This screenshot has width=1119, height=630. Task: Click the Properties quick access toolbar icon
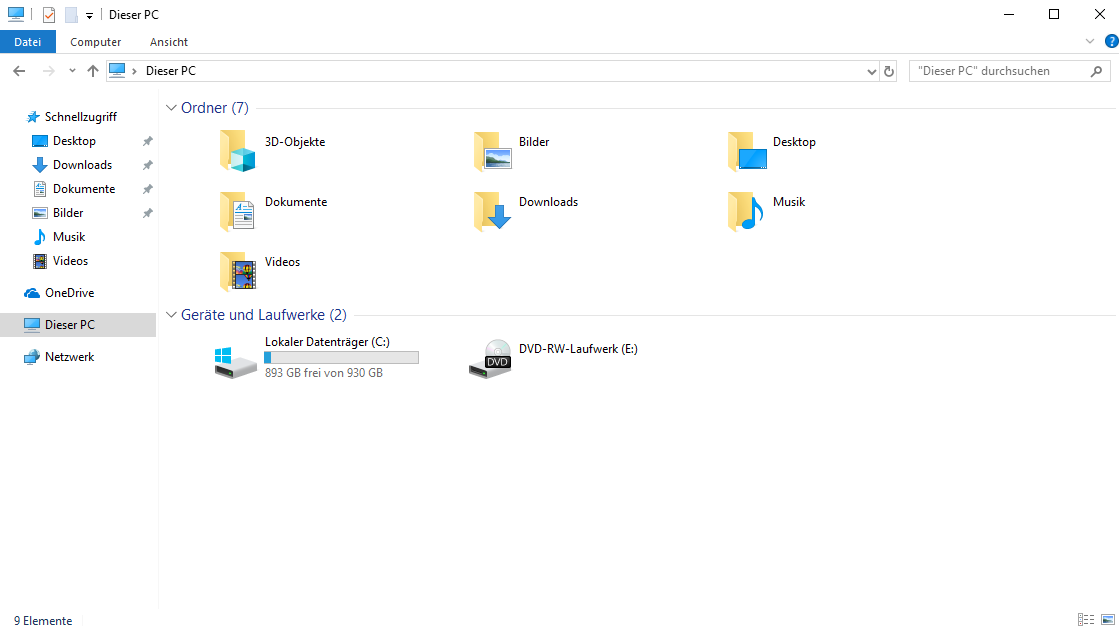49,14
